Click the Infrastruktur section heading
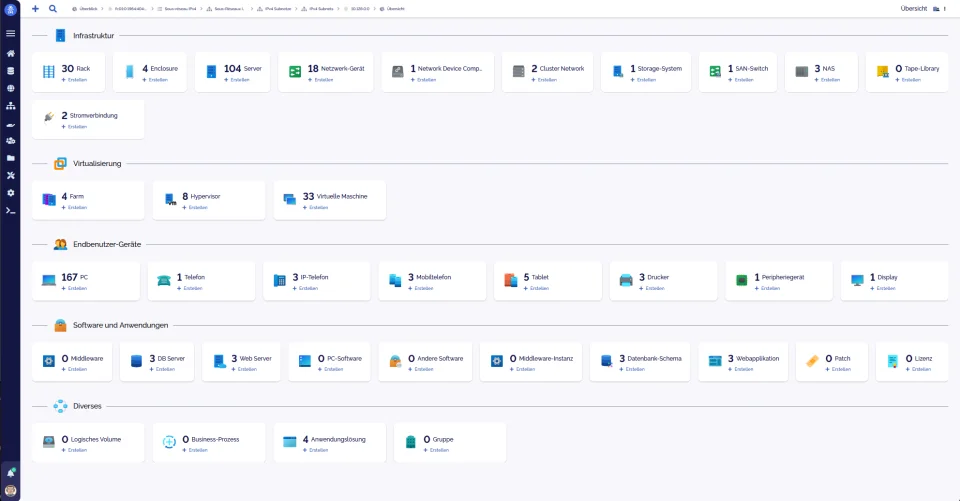The height and width of the screenshot is (501, 960). pos(93,36)
